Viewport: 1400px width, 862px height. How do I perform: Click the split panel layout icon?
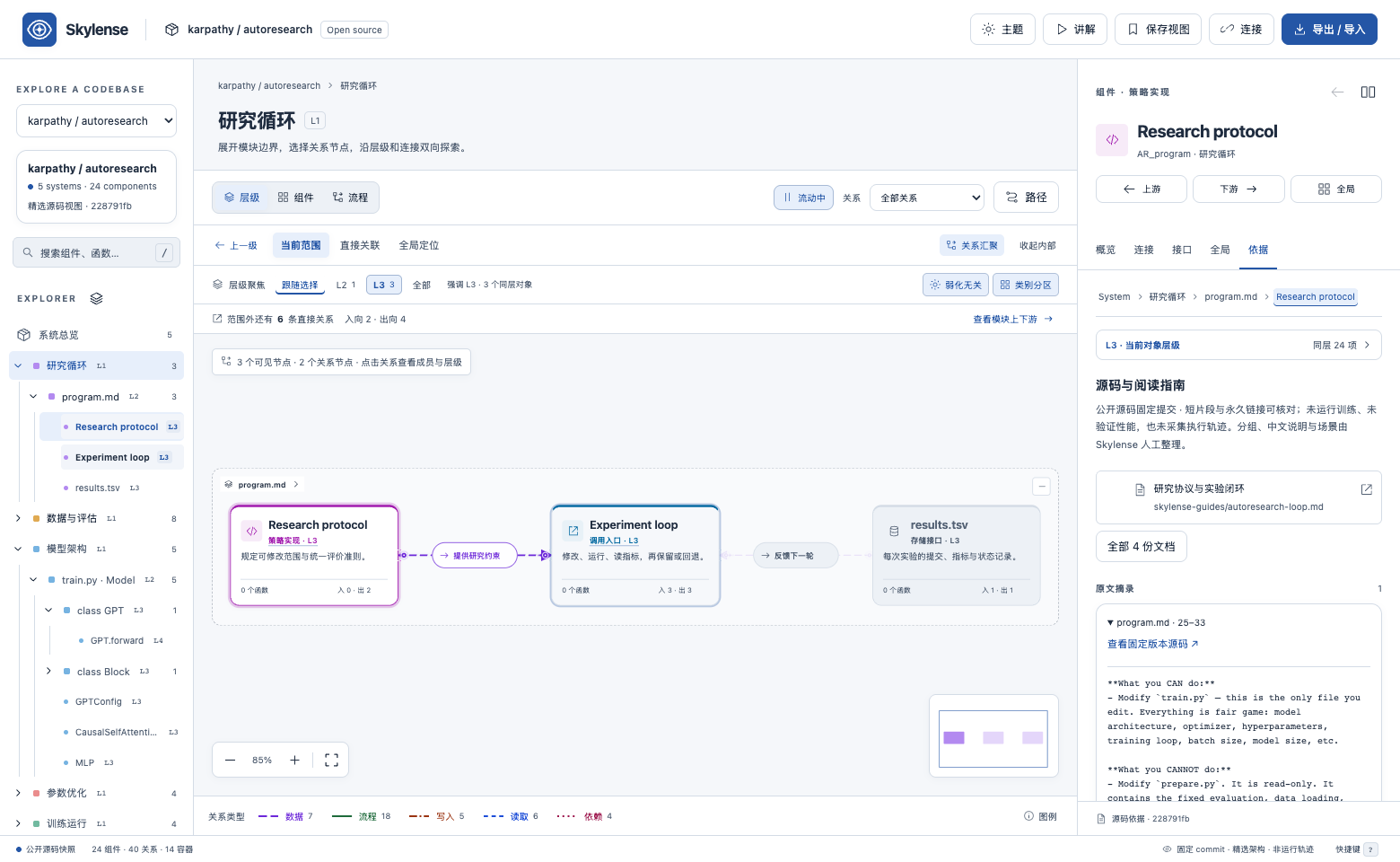(x=1368, y=92)
